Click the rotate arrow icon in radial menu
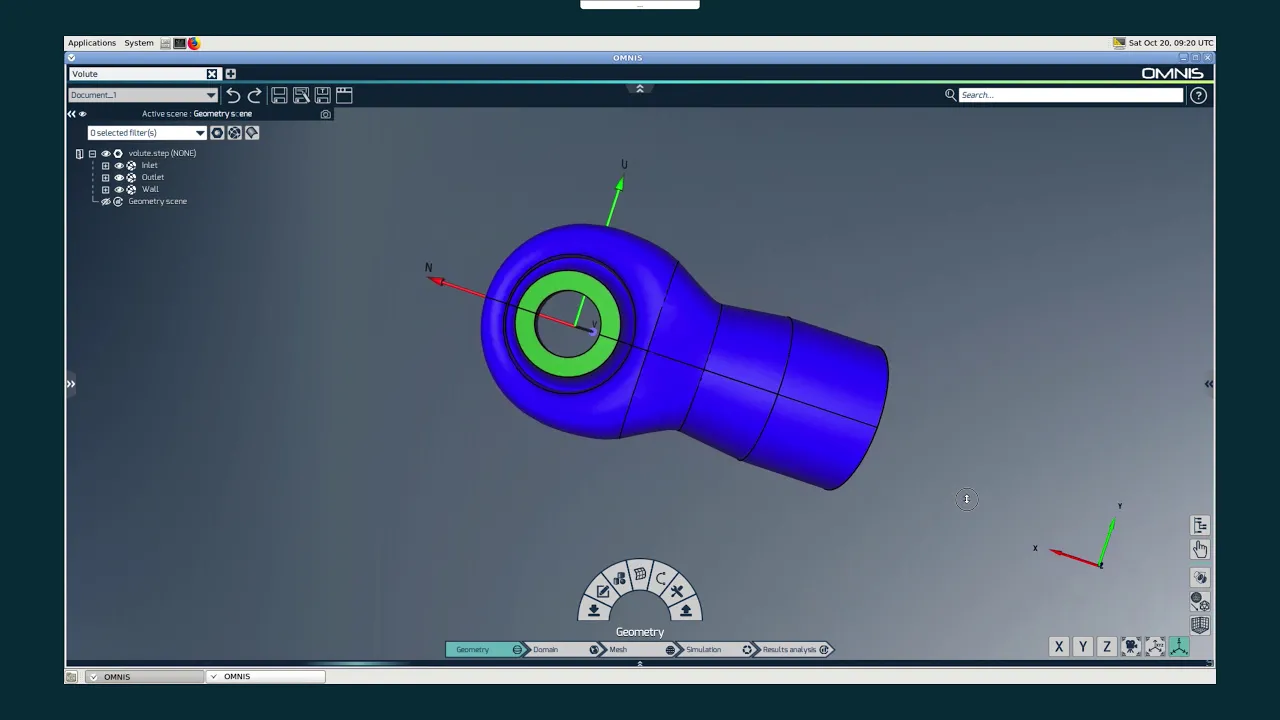 click(661, 578)
